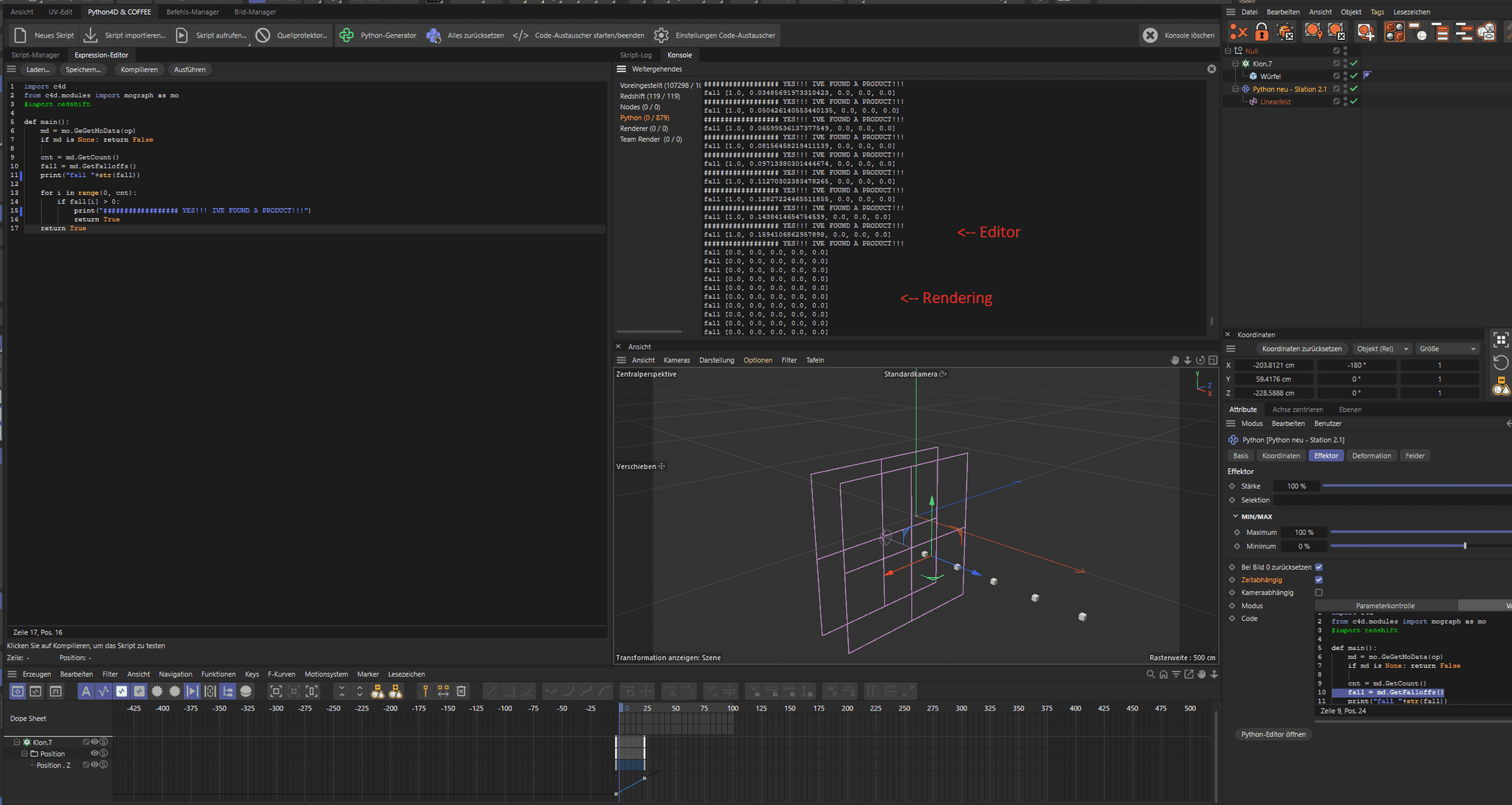Click the Würfel phong tag icon

[x=1367, y=75]
